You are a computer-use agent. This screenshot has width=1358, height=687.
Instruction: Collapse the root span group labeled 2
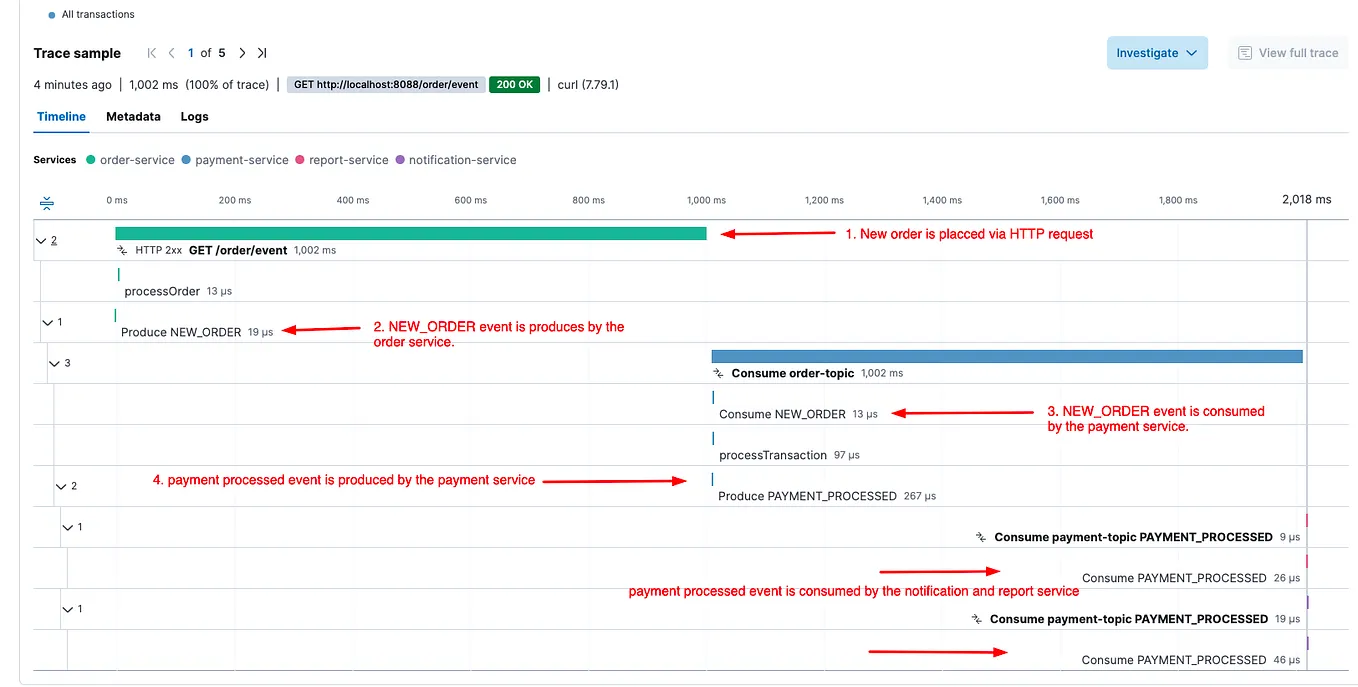click(43, 240)
